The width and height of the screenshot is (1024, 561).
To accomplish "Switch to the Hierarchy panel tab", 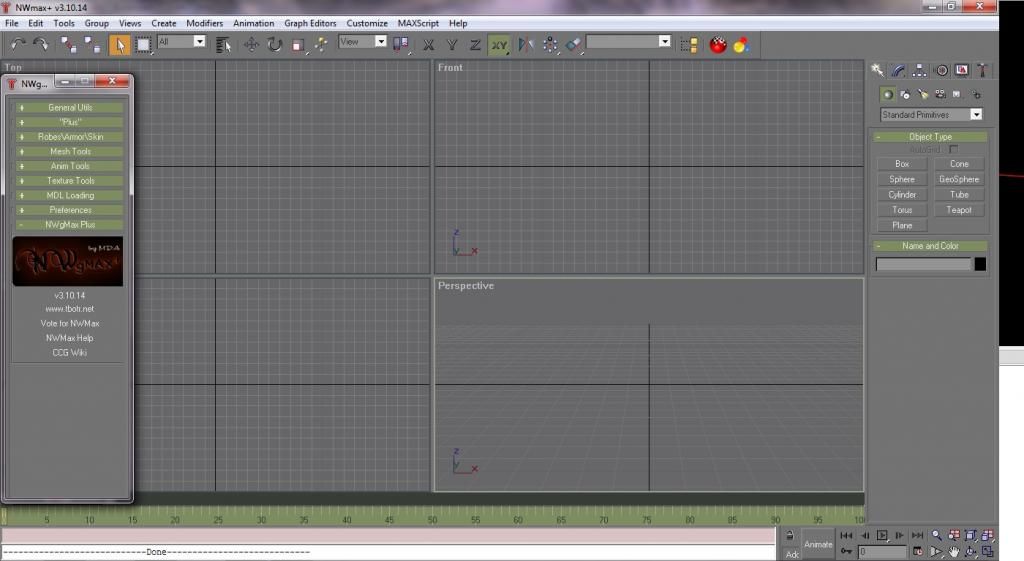I will coord(919,70).
